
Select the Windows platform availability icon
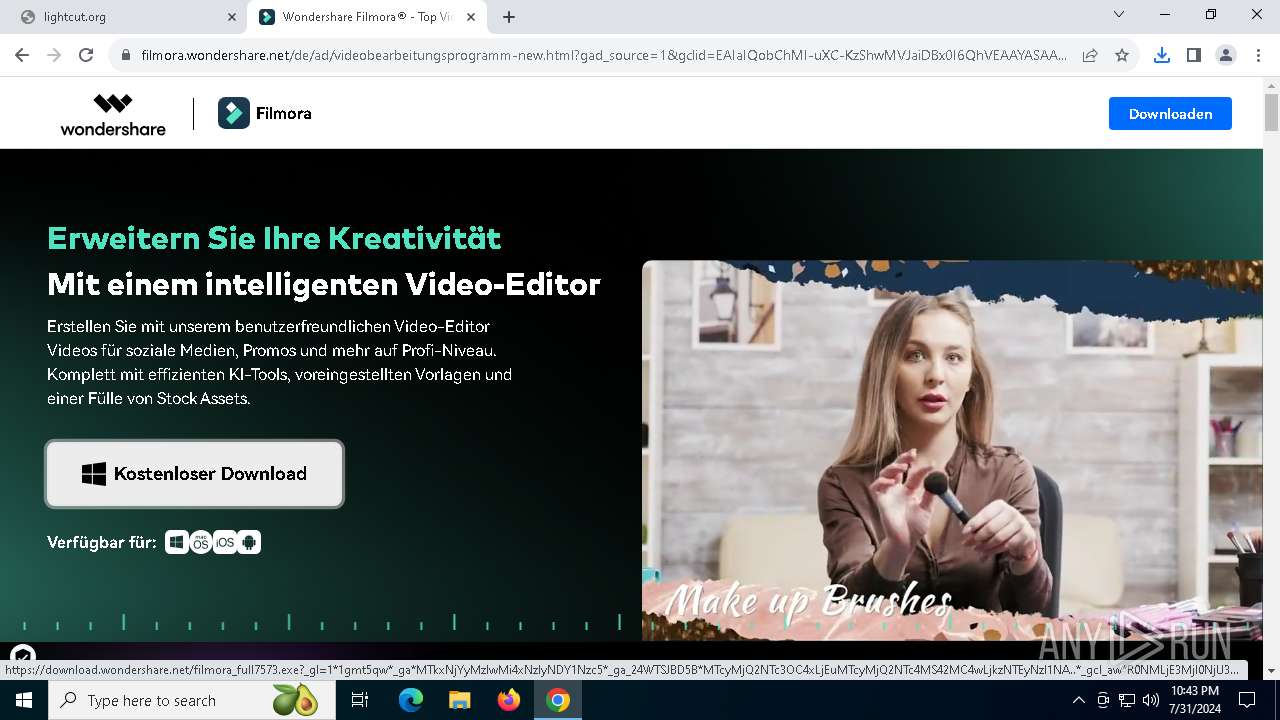pyautogui.click(x=177, y=542)
